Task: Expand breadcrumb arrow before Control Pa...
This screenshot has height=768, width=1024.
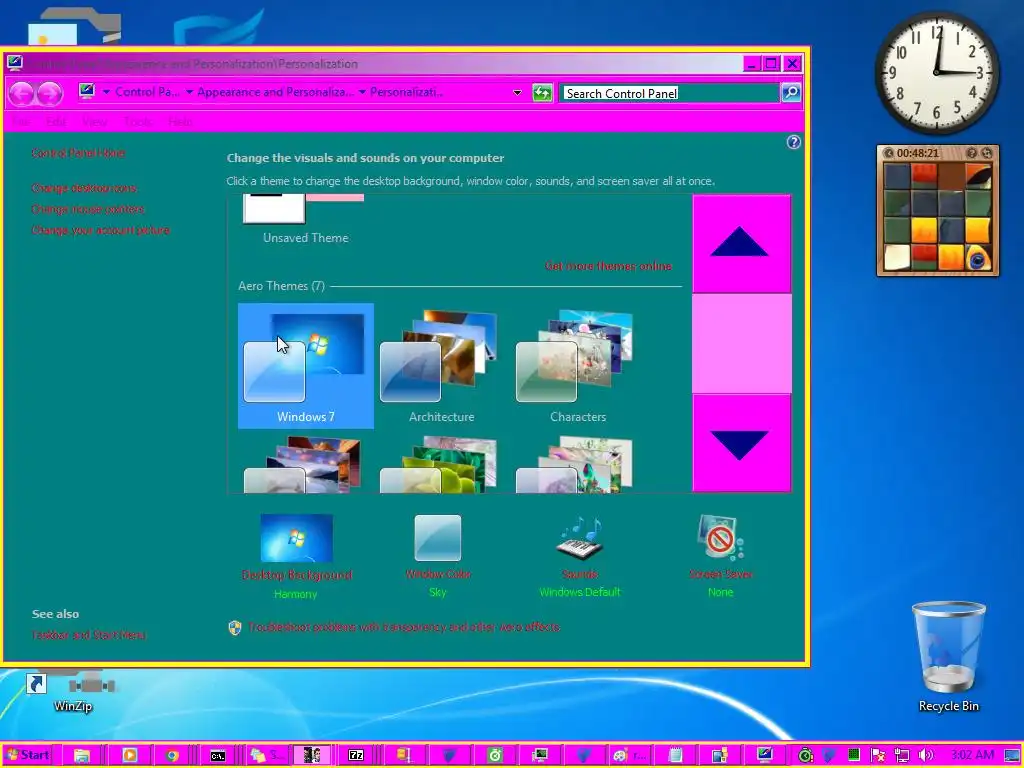Action: point(106,92)
